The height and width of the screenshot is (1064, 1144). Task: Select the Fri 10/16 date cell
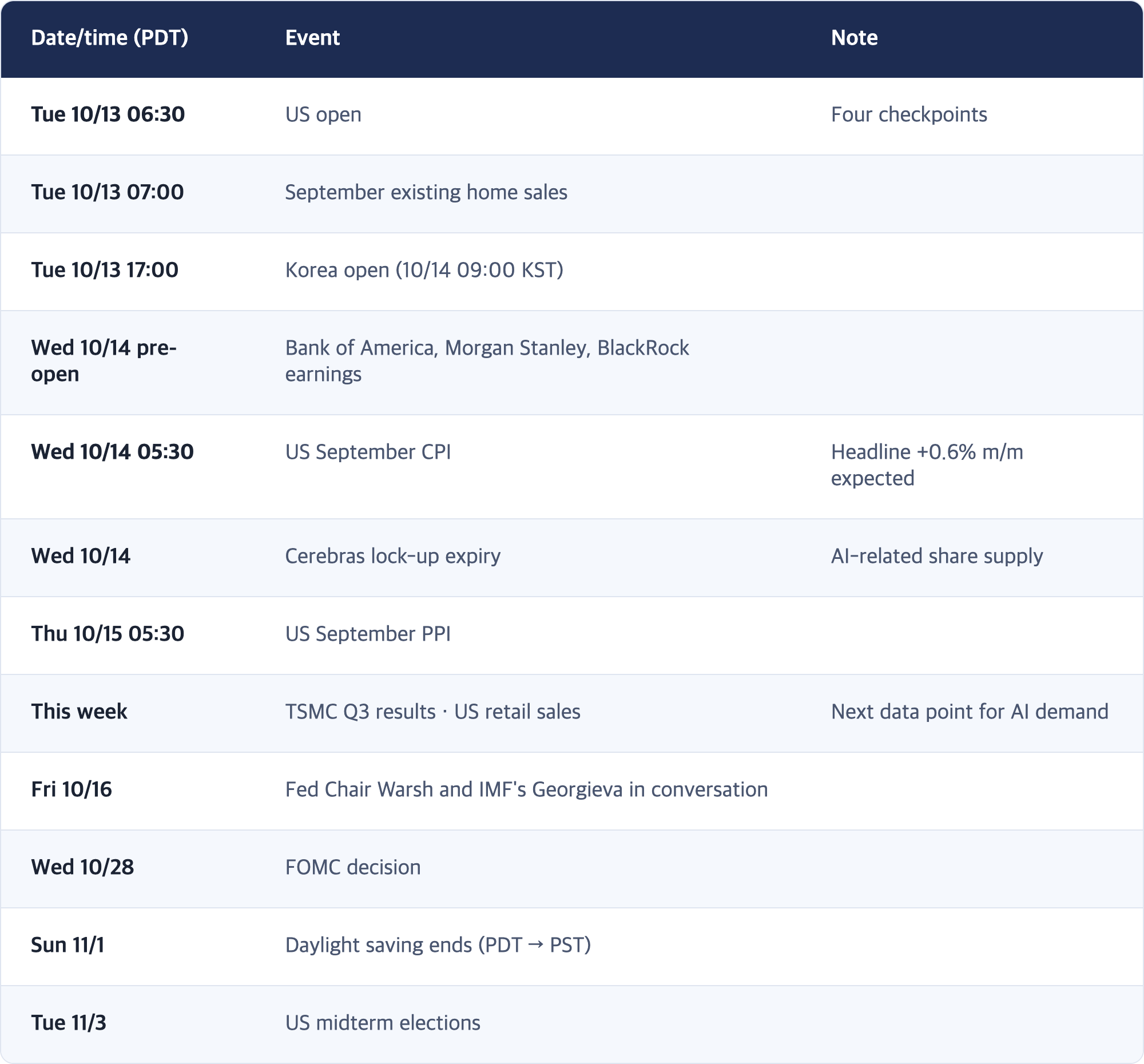pos(71,789)
